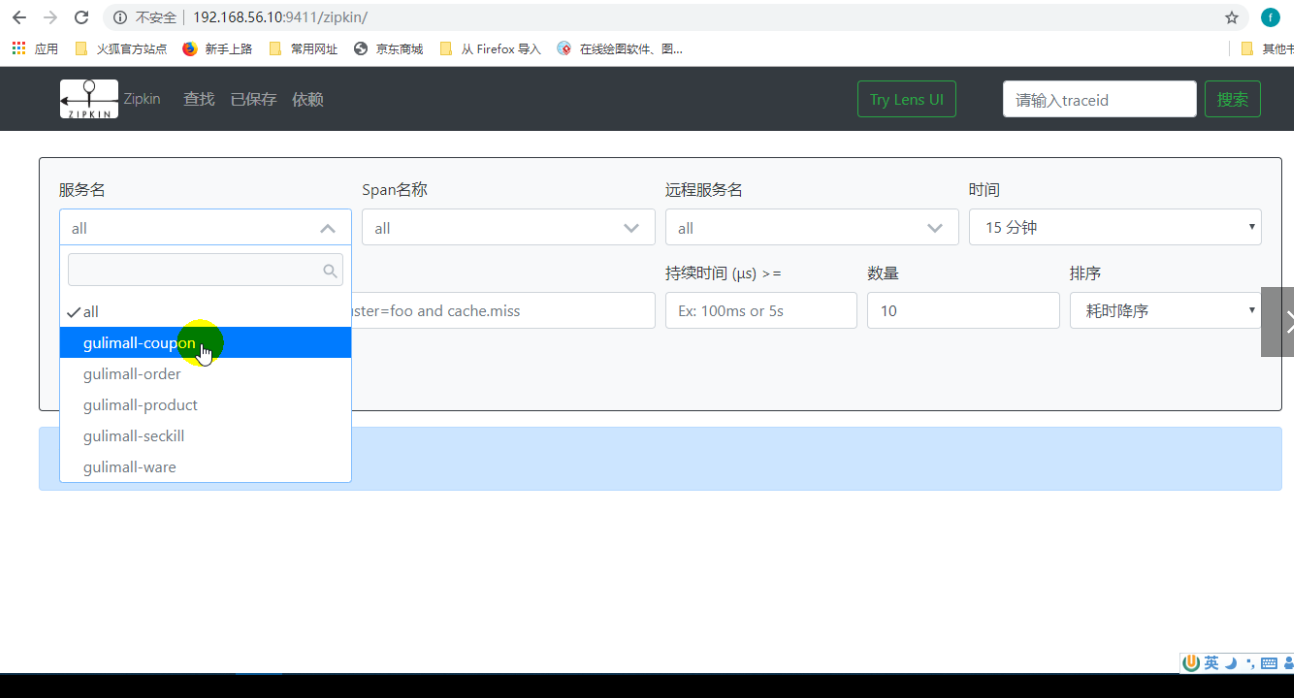Open the 其他书签 bookmarks folder
1294x698 pixels.
pyautogui.click(x=1266, y=48)
